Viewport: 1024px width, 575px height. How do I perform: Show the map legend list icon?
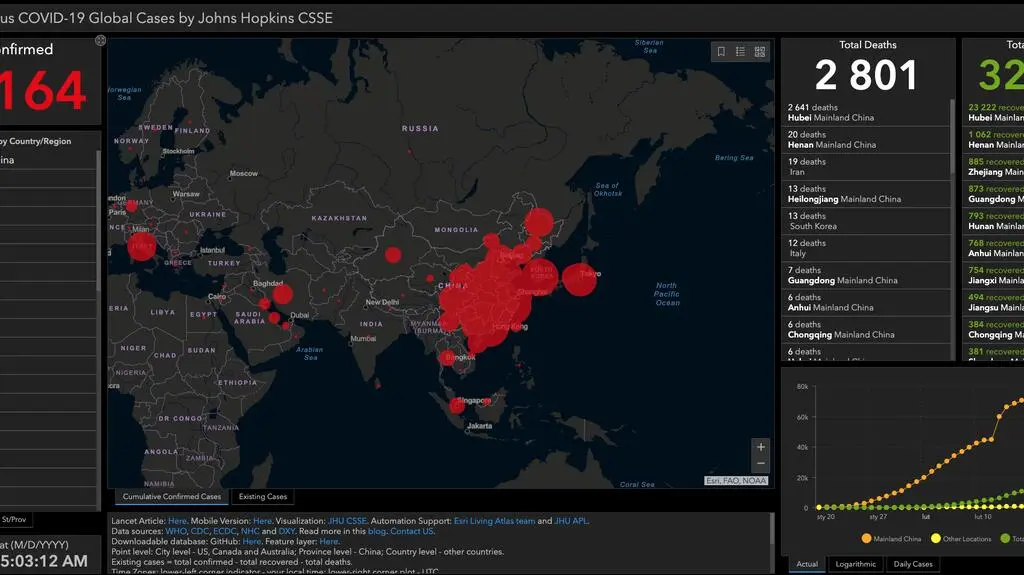(x=741, y=52)
